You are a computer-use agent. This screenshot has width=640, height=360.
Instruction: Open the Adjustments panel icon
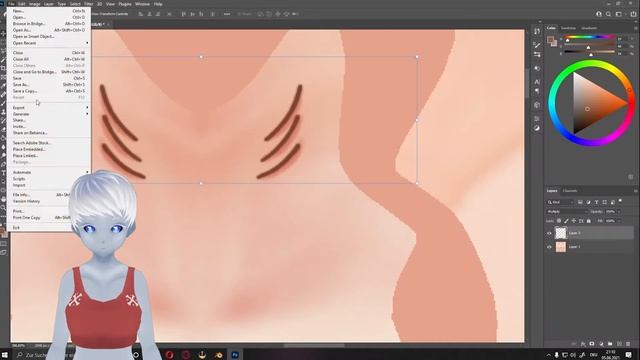(537, 128)
